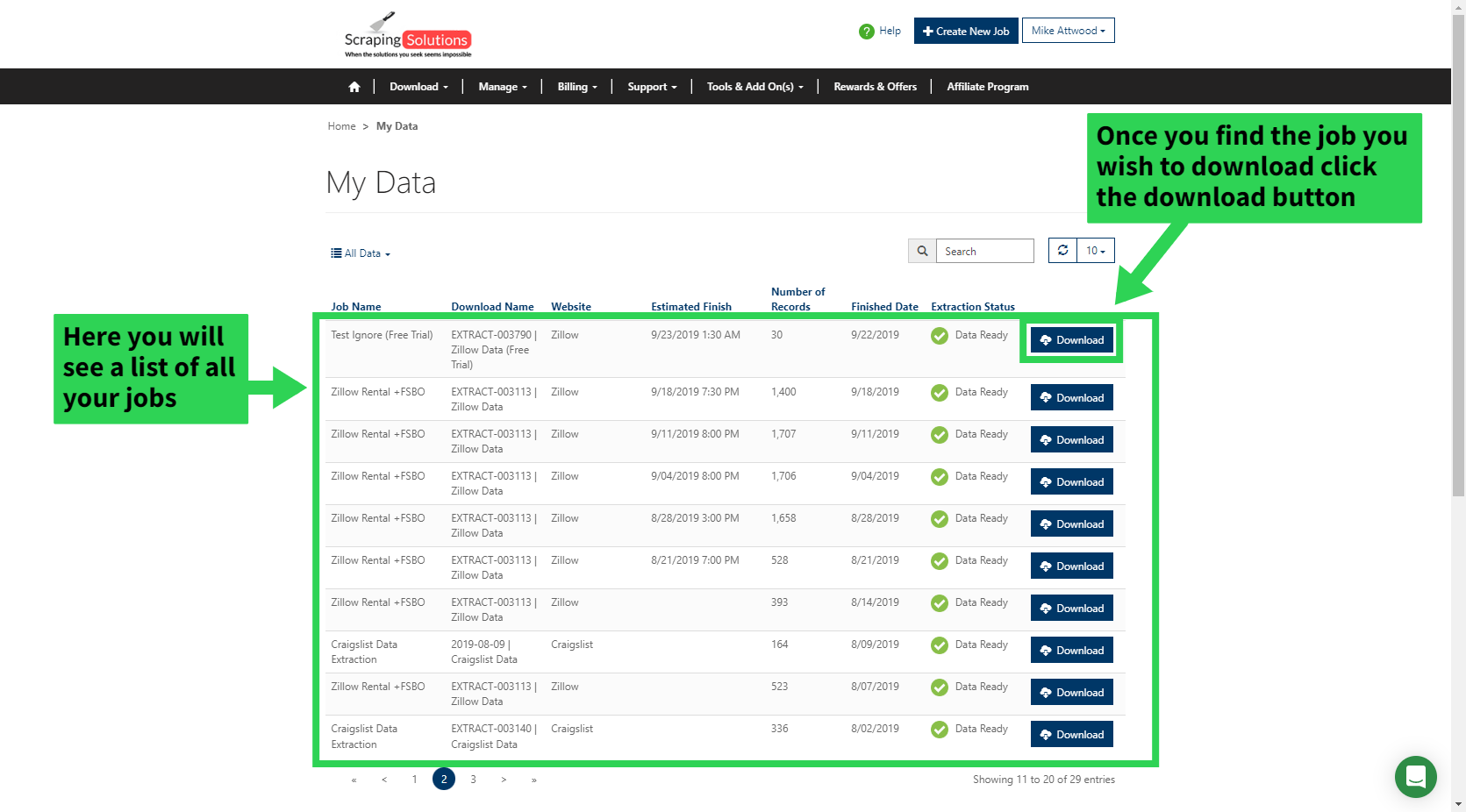Sort by Job Name column
This screenshot has height=812, width=1466.
[356, 307]
